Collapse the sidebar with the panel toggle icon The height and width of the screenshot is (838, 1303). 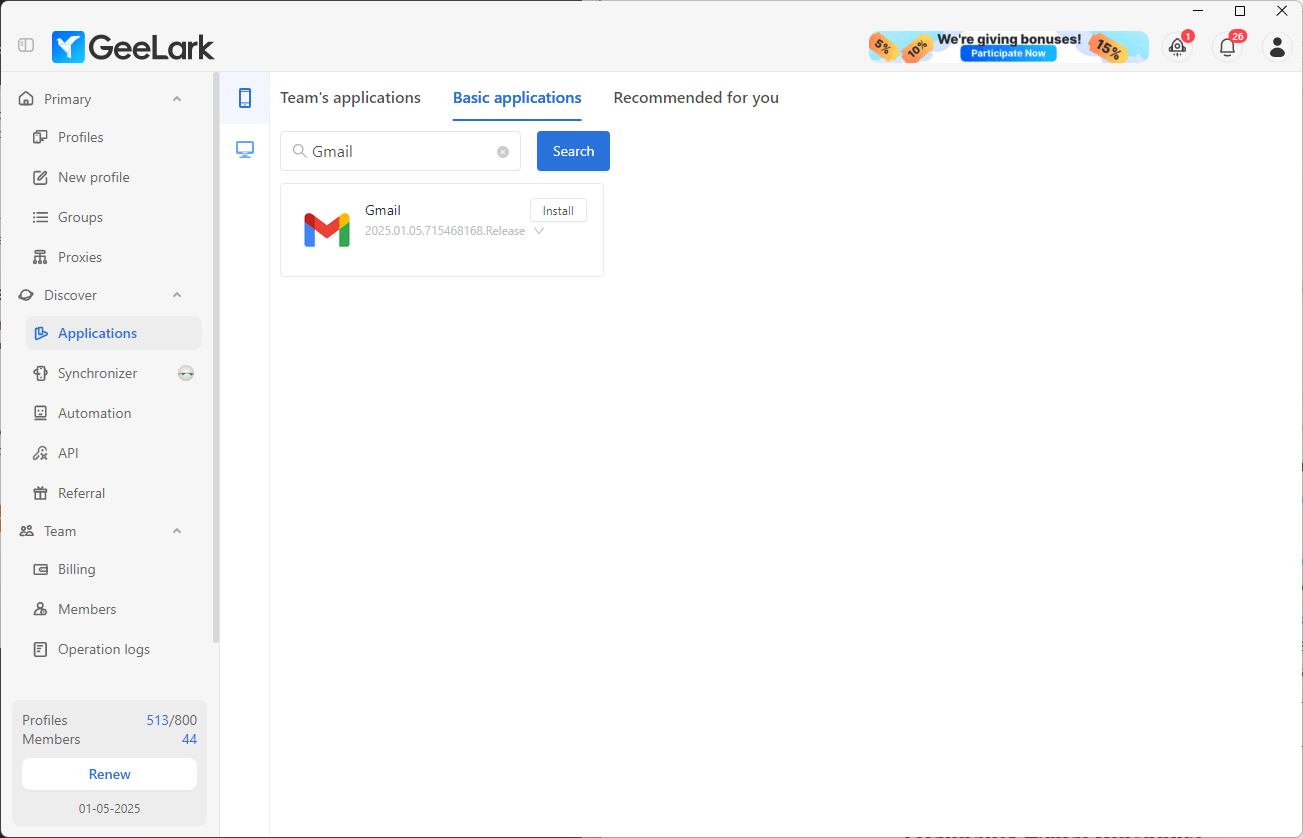pyautogui.click(x=26, y=45)
